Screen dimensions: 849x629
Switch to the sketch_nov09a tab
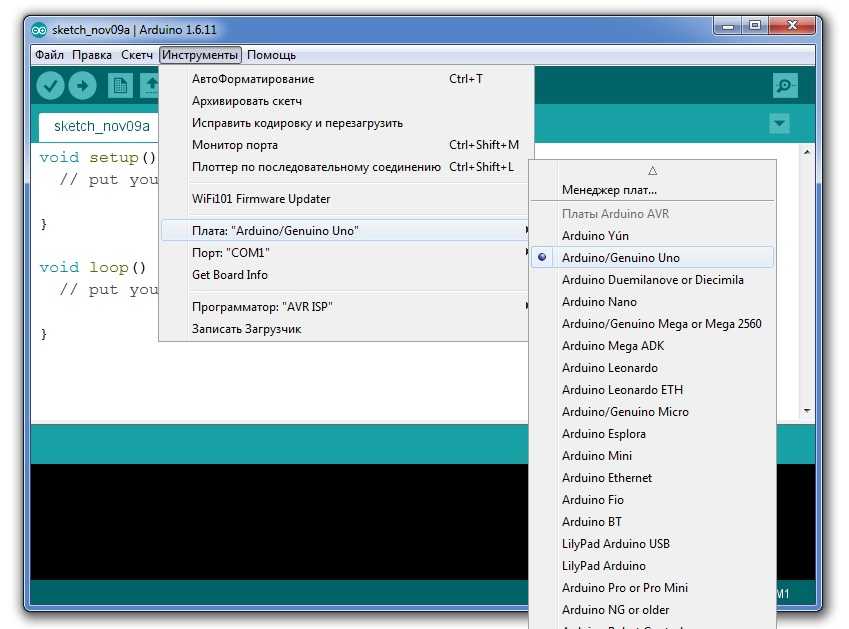101,126
